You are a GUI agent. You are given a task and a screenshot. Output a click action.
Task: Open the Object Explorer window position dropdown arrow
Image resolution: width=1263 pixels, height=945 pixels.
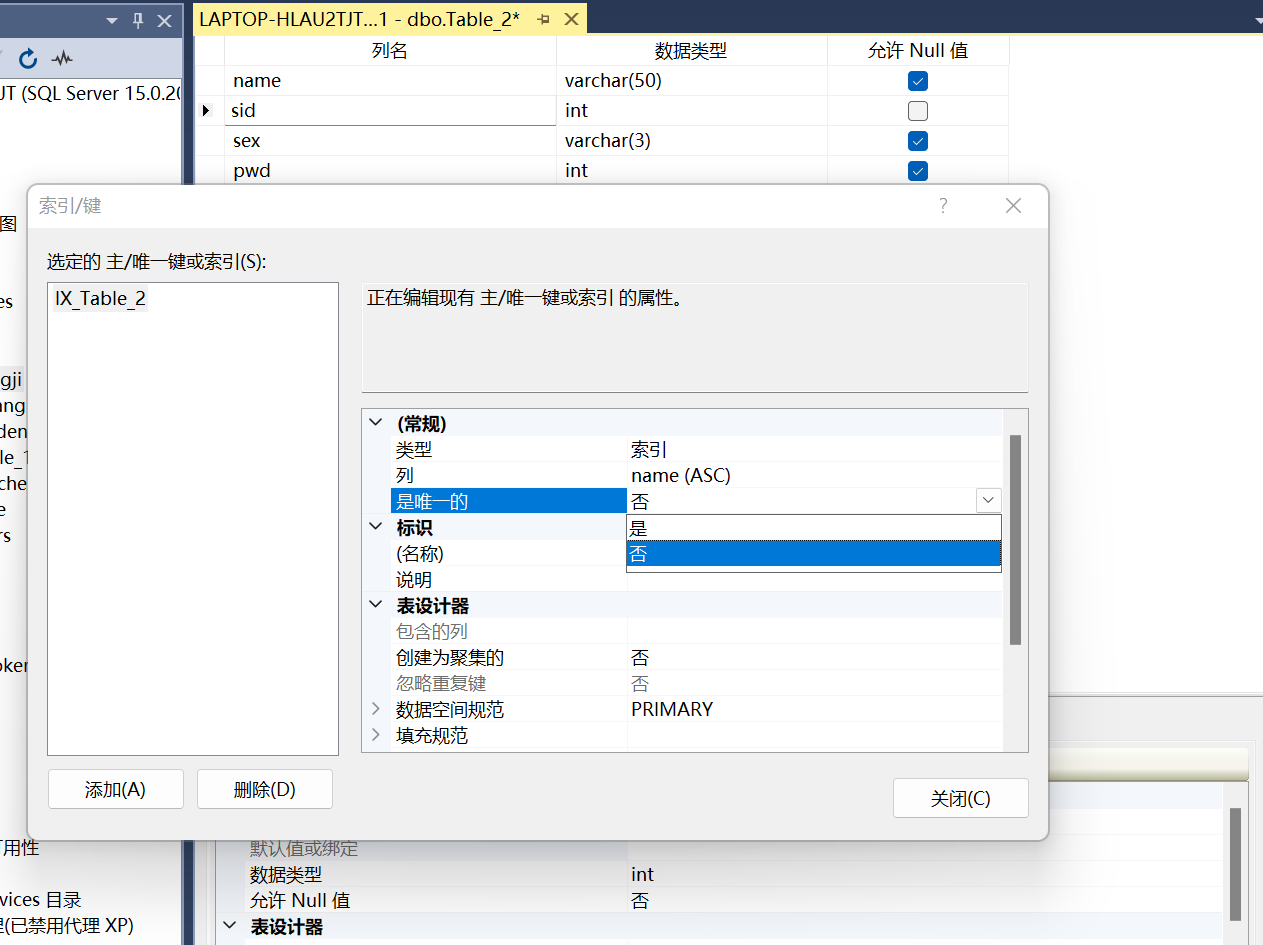[x=111, y=20]
